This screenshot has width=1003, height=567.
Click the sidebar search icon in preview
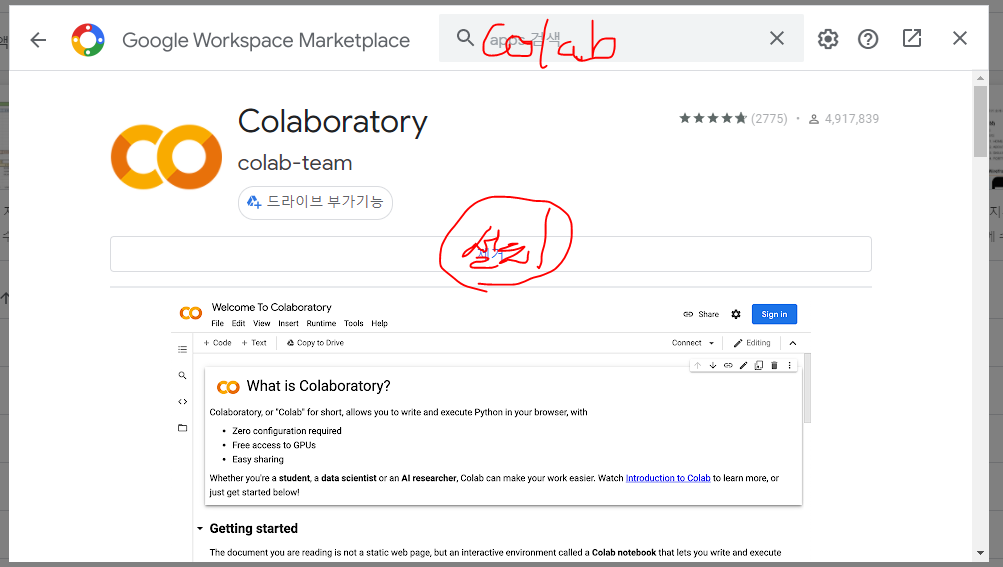(182, 376)
